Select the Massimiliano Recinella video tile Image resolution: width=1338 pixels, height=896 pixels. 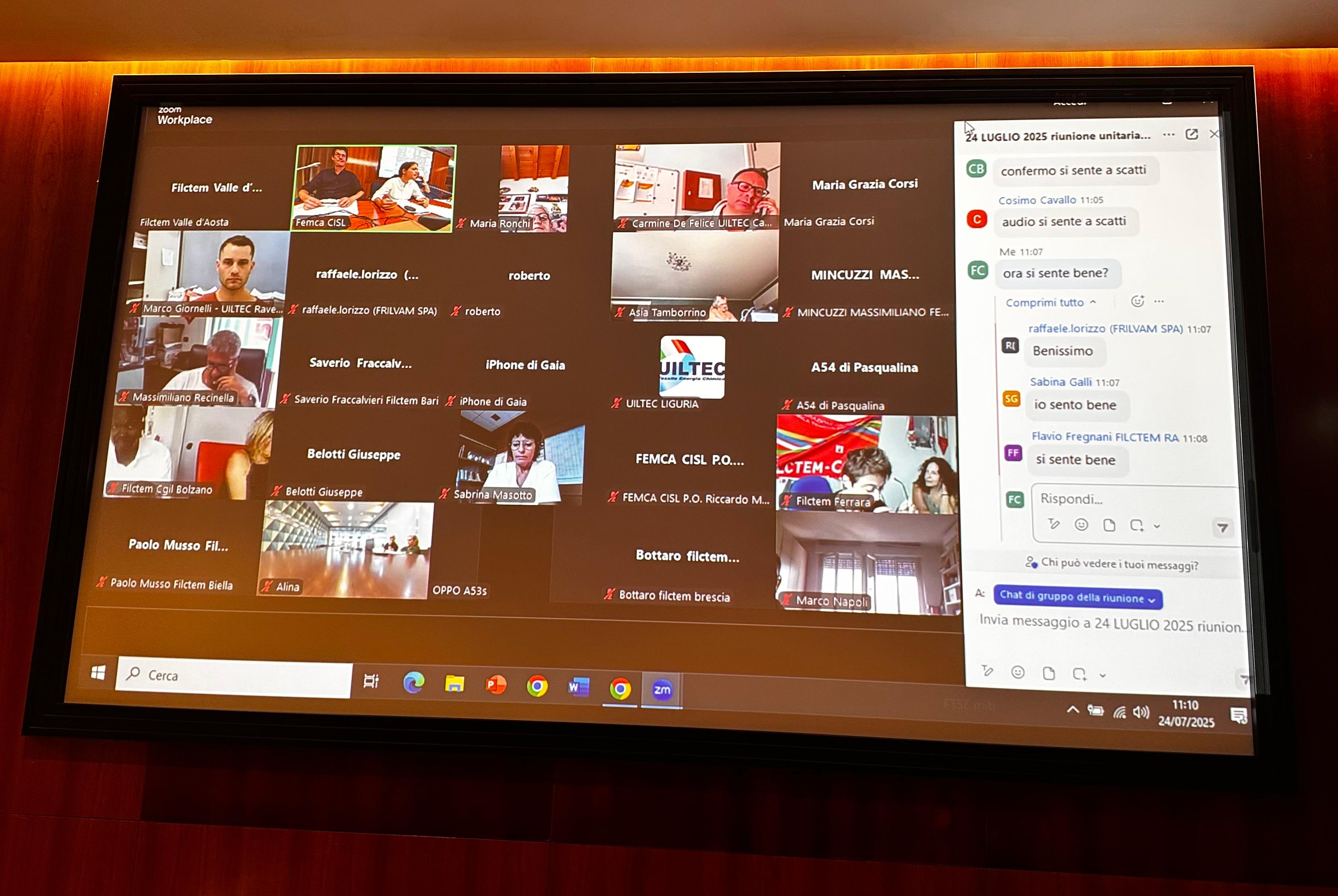pos(199,362)
